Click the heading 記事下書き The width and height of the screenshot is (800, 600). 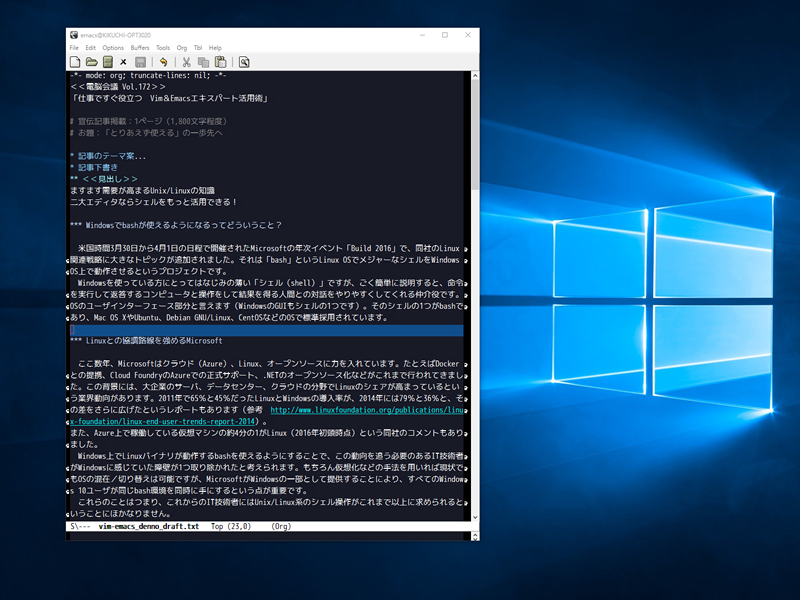coord(94,167)
